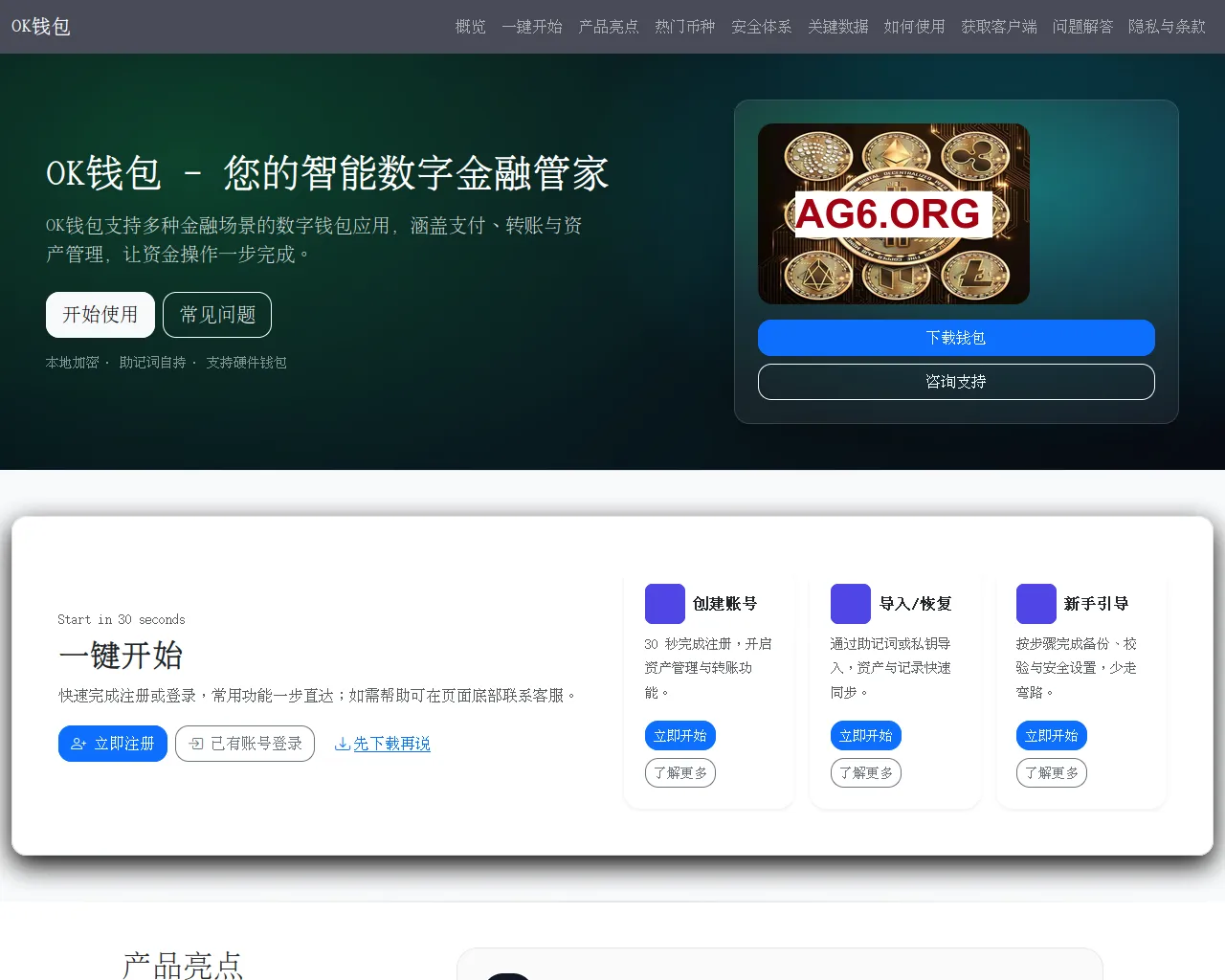
Task: Click 立即开始 on the 导入/恢复 card
Action: coord(866,736)
